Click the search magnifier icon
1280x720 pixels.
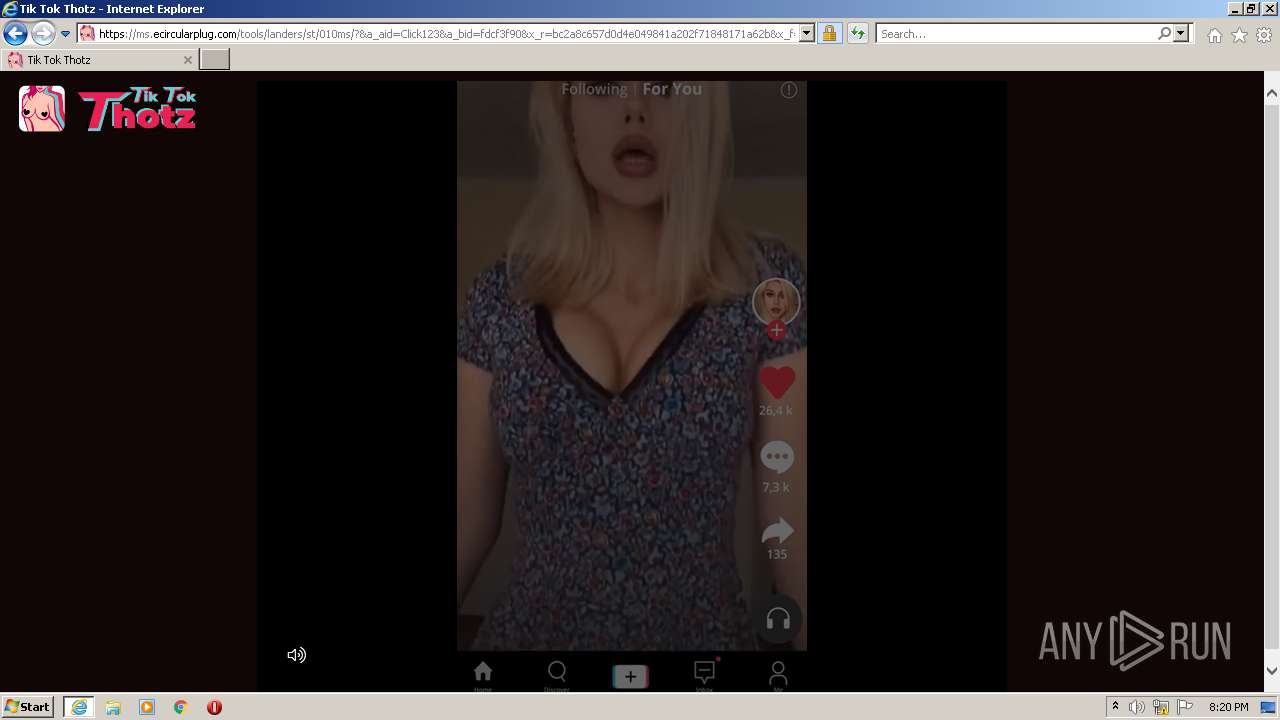coord(1164,34)
